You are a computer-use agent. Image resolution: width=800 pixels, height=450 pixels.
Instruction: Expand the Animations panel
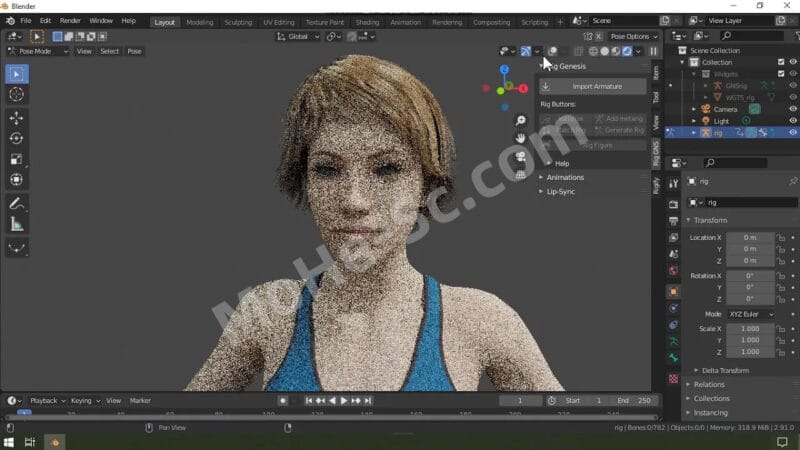pos(565,178)
